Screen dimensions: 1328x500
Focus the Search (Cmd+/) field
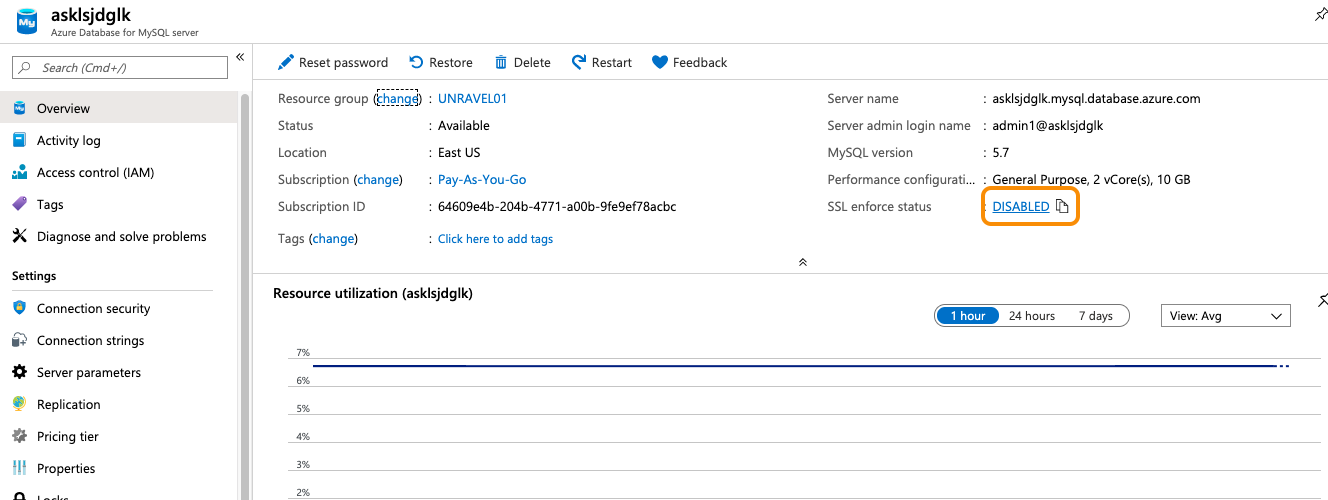pyautogui.click(x=120, y=67)
